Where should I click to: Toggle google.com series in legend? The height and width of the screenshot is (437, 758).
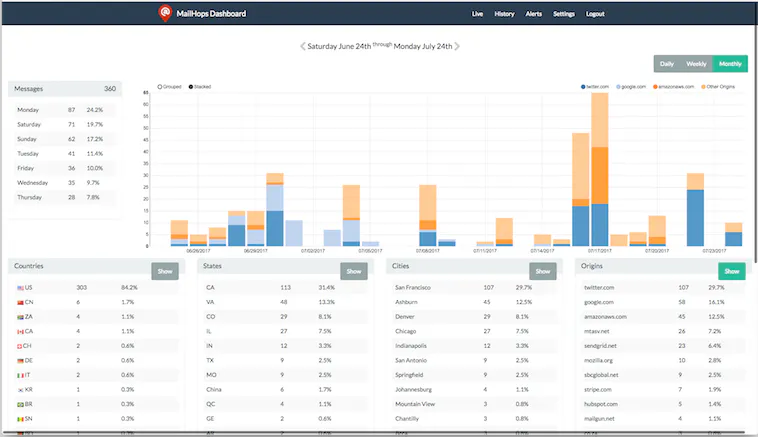pos(631,87)
